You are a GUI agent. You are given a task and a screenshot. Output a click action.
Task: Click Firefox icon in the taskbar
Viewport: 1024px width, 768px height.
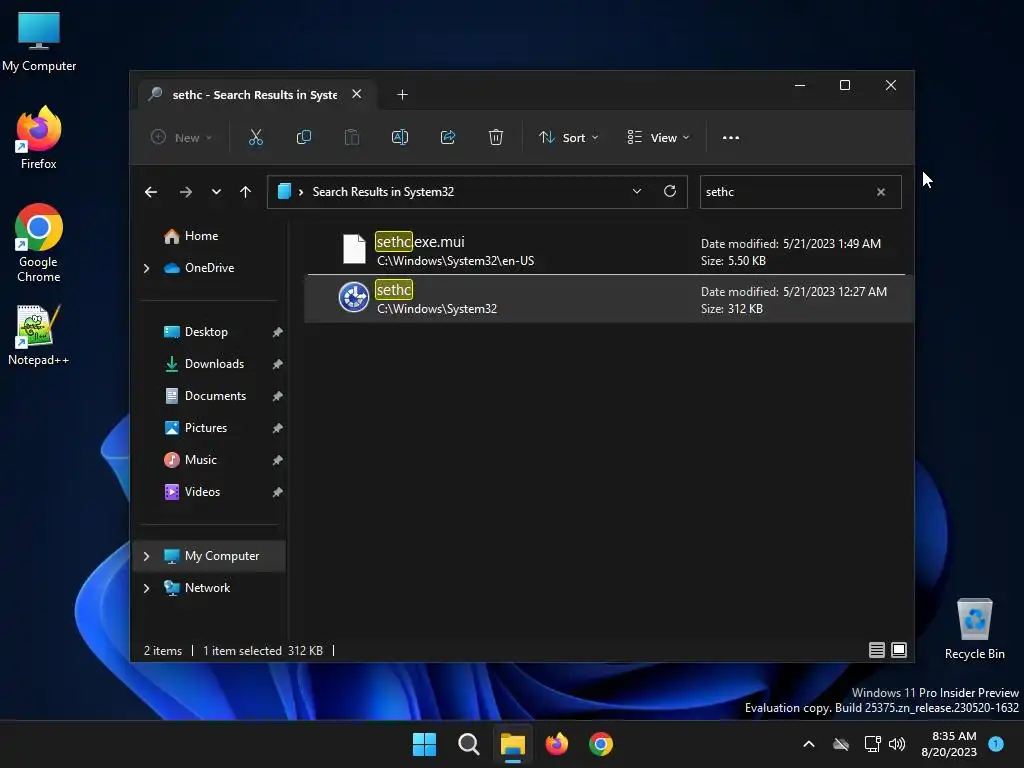(556, 744)
